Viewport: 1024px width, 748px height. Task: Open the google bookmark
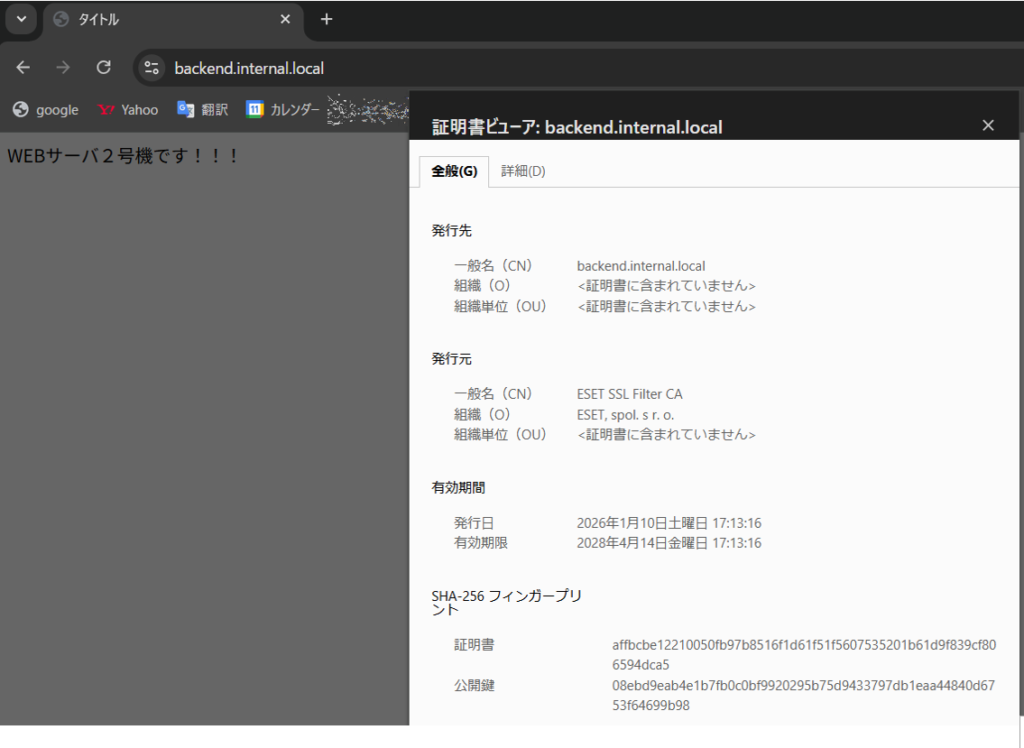pos(46,110)
